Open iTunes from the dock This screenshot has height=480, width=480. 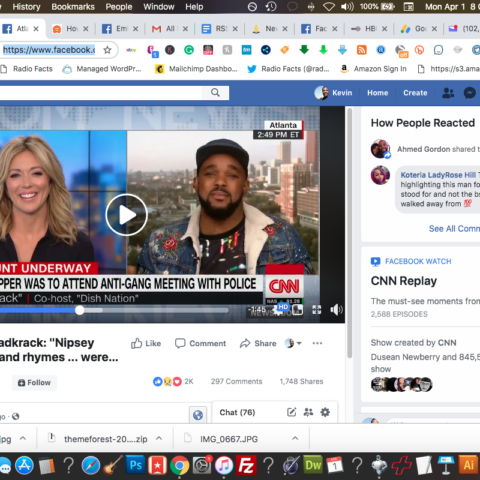pos(224,465)
